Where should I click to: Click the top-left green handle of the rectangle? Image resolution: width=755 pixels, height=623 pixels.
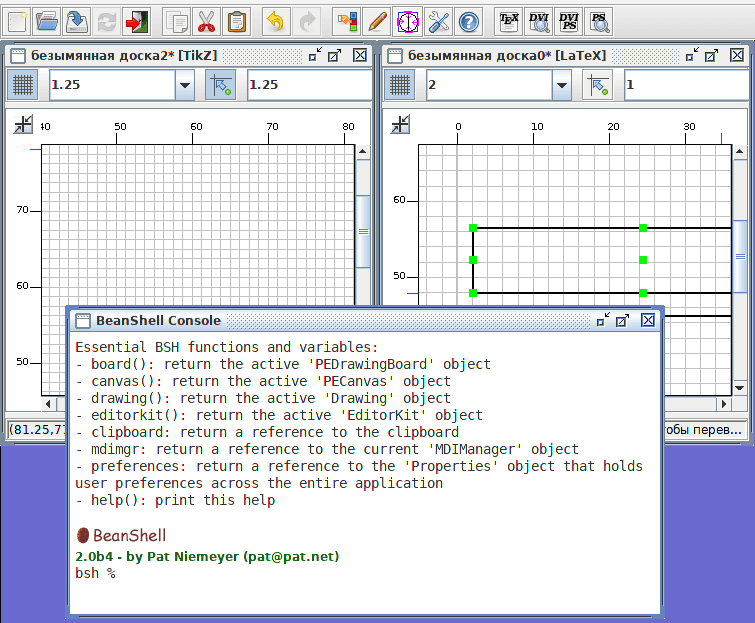(x=473, y=228)
